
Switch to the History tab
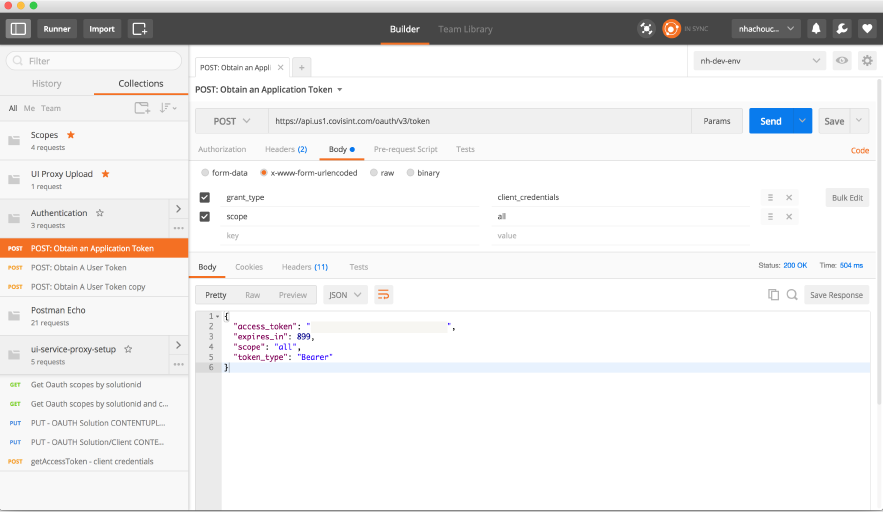point(47,84)
